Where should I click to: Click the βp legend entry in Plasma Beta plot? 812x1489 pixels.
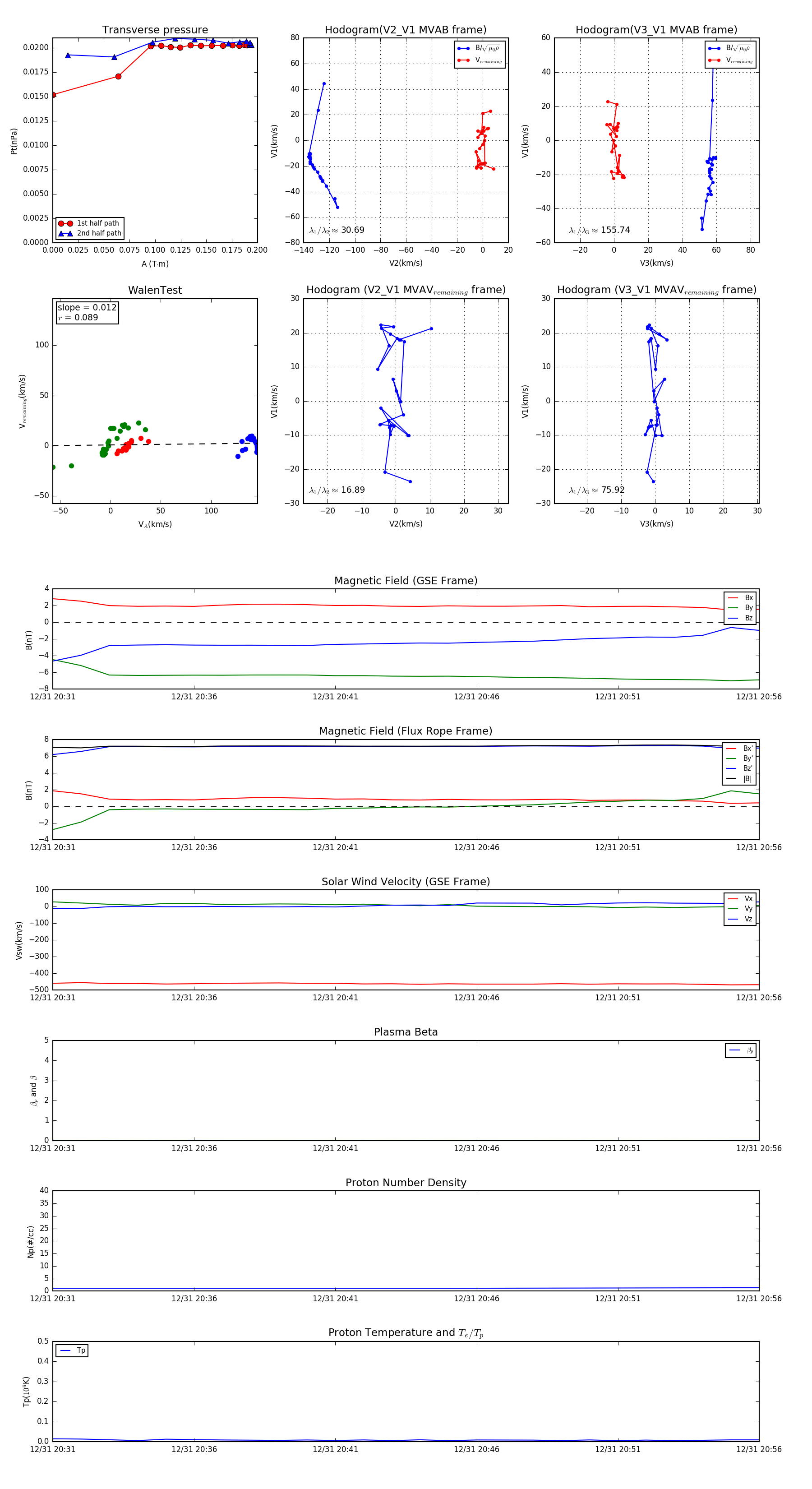(x=741, y=1050)
